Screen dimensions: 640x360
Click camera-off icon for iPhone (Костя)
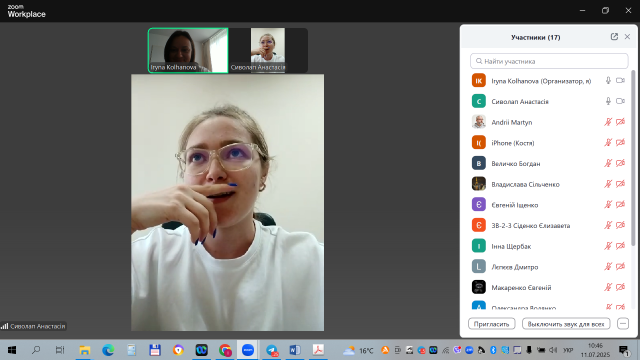tap(620, 142)
